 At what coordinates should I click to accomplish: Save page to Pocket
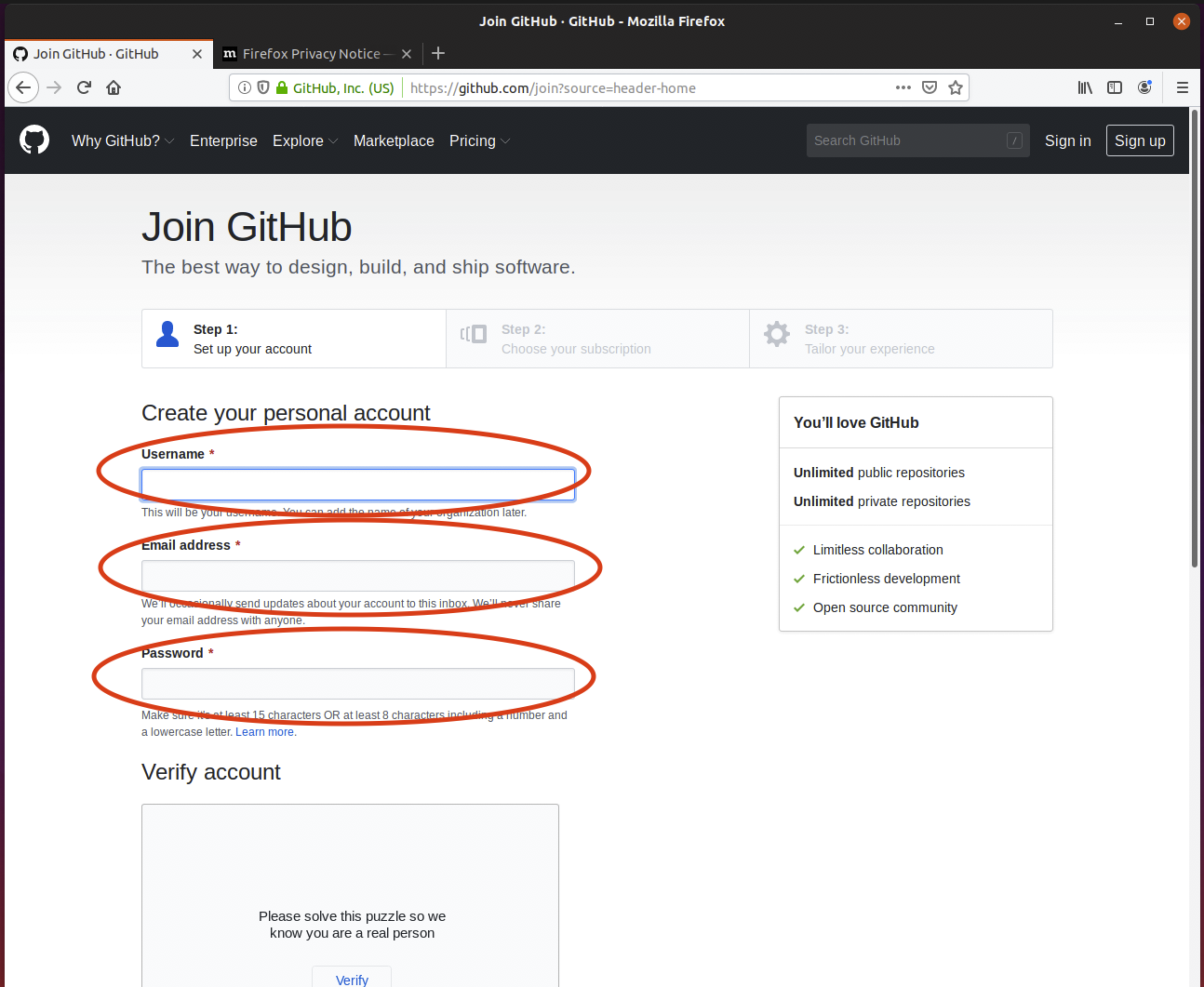pyautogui.click(x=930, y=87)
